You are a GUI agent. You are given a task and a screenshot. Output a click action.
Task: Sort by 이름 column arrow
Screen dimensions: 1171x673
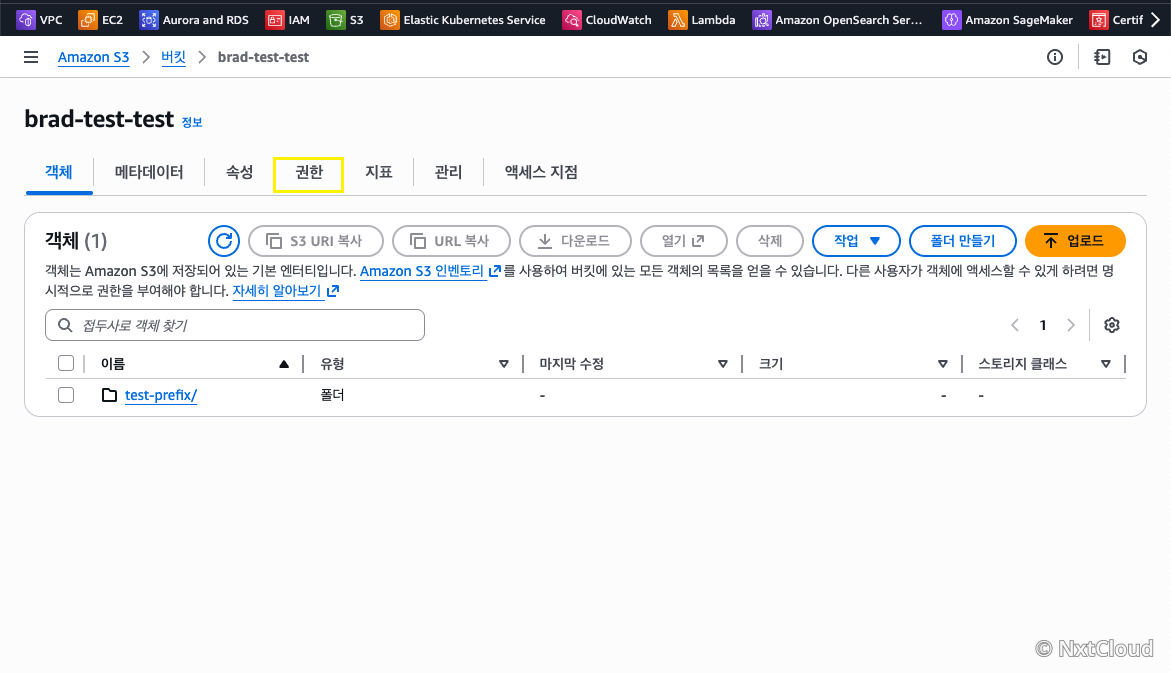(x=284, y=364)
